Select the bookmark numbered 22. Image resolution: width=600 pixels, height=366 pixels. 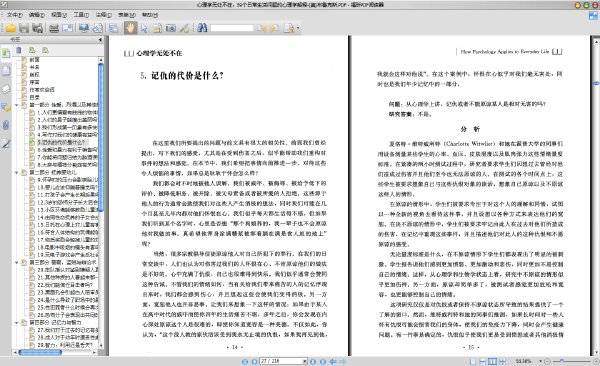click(65, 285)
